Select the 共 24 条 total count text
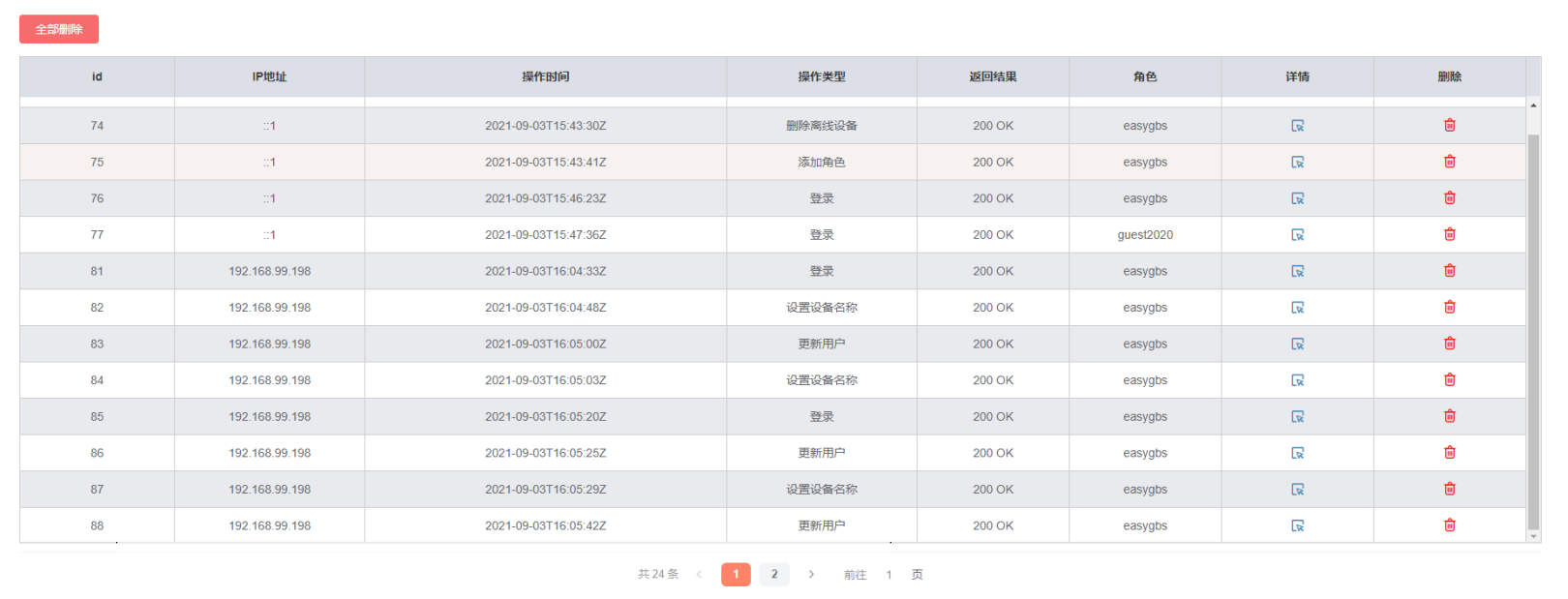 click(658, 575)
